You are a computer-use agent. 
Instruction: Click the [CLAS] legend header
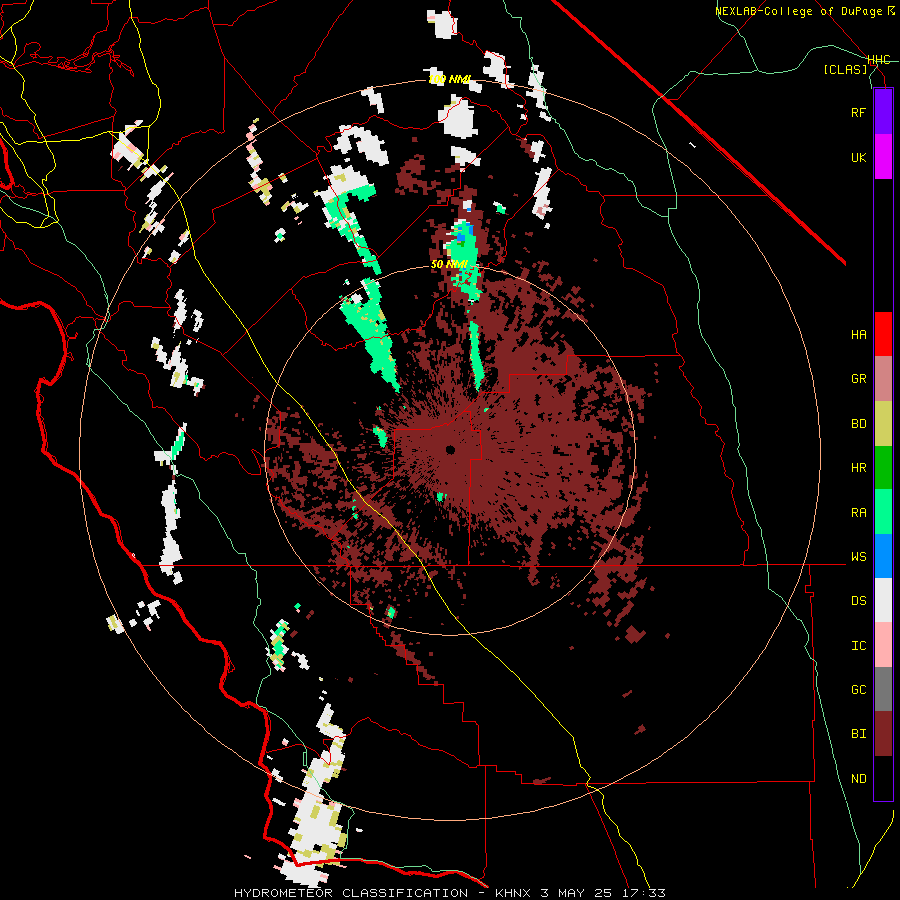pyautogui.click(x=845, y=69)
